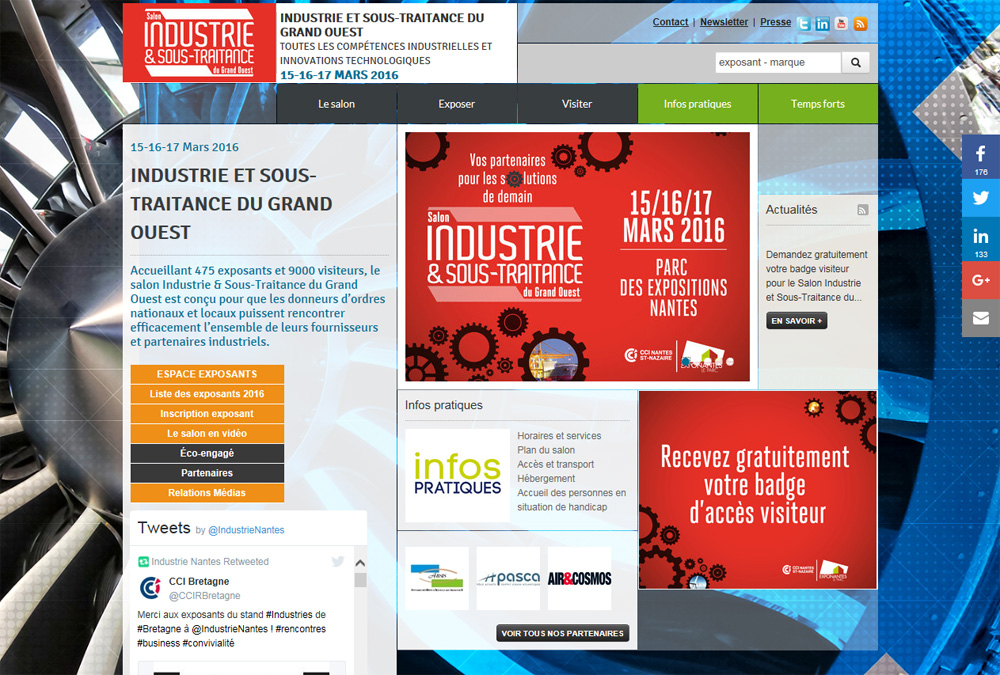This screenshot has width=1000, height=675.
Task: Click the Partenaires button
Action: [x=207, y=473]
